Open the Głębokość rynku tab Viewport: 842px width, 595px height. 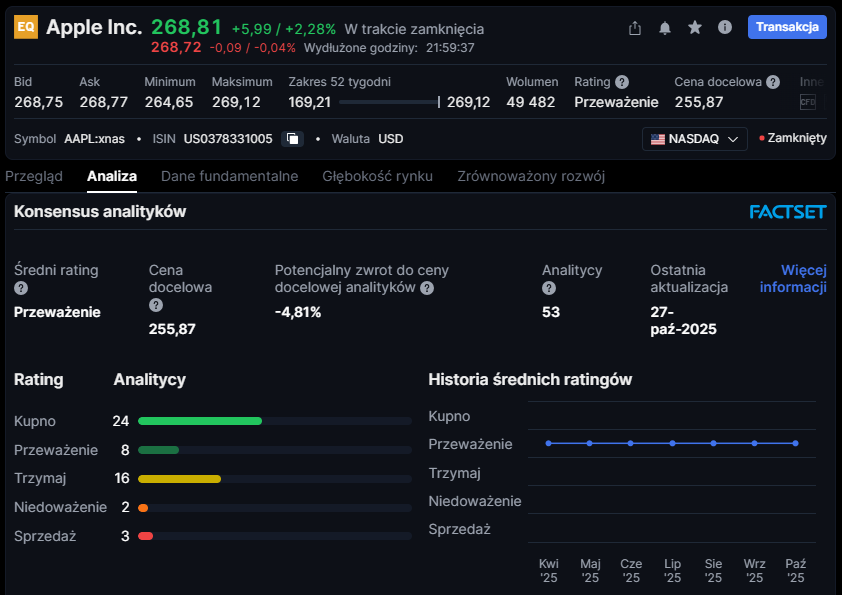[377, 176]
